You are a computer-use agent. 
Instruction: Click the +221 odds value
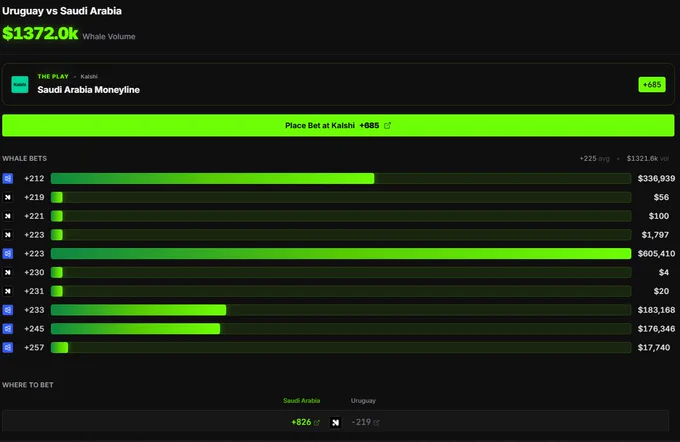coord(34,216)
